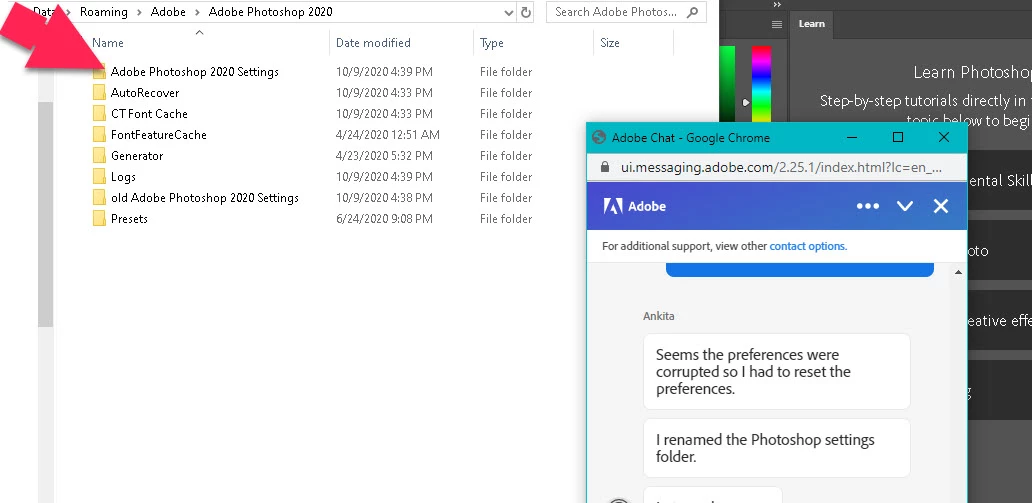1032x503 pixels.
Task: Click Learn Photoshop heading
Action: coord(972,72)
